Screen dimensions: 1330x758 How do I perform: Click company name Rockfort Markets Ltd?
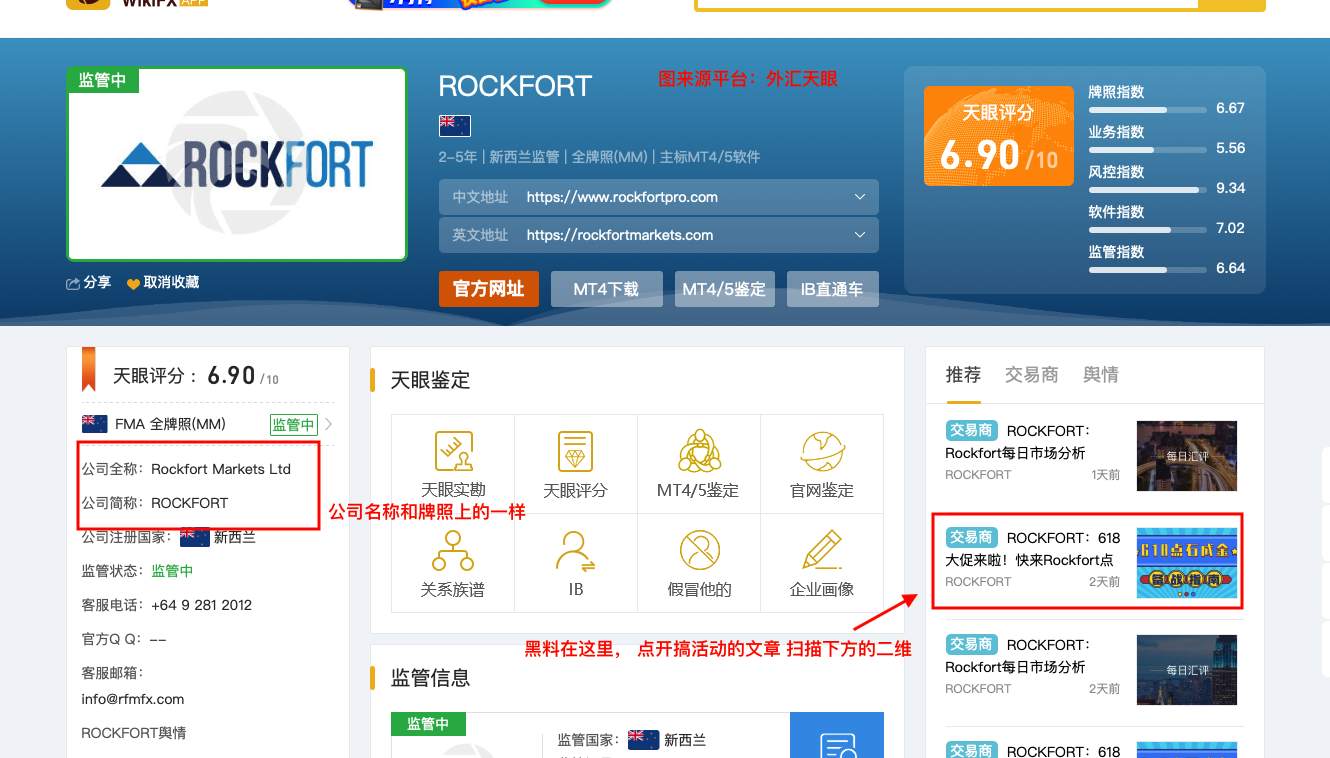(221, 469)
